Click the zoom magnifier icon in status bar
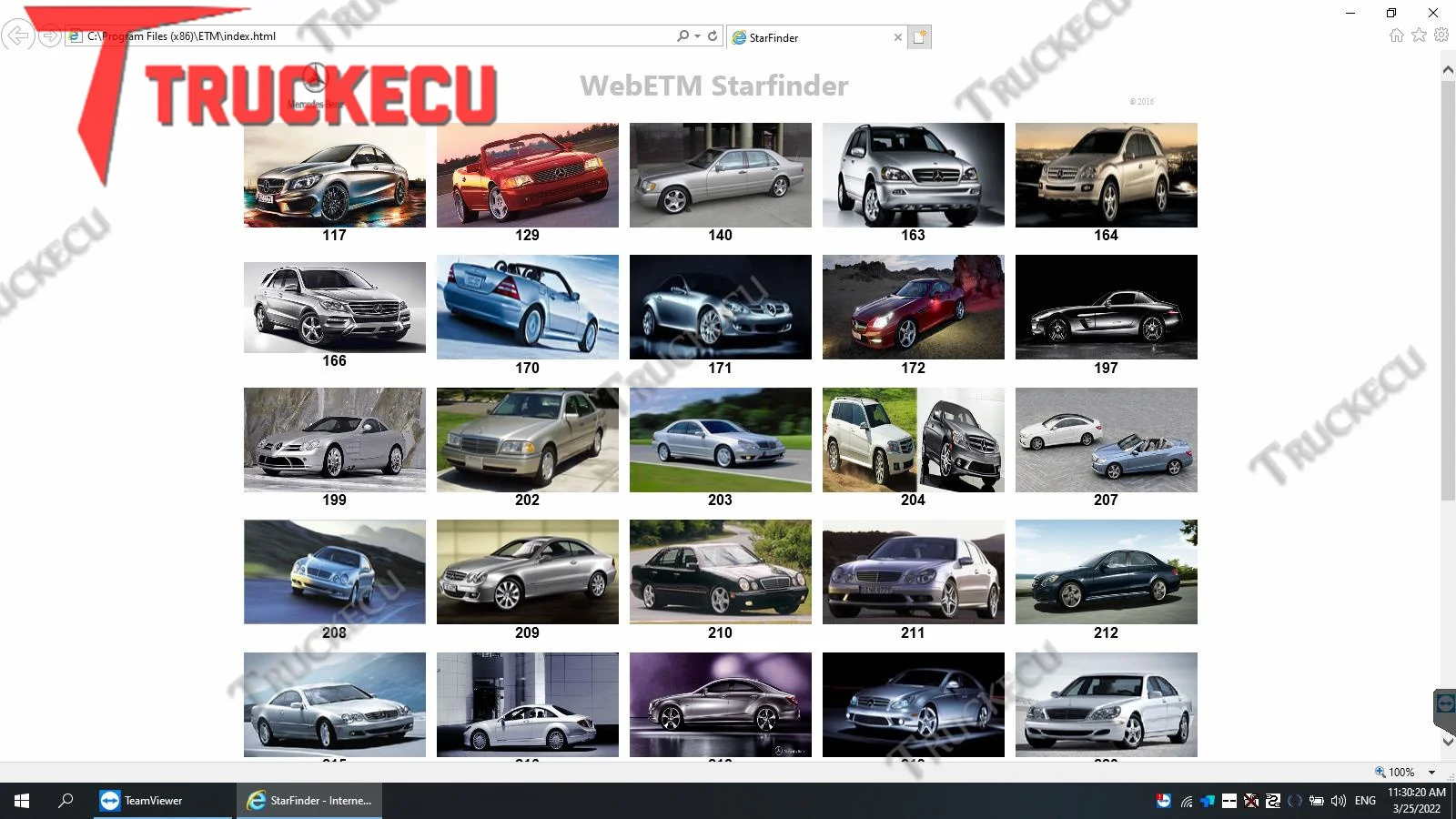This screenshot has width=1456, height=819. [1380, 772]
